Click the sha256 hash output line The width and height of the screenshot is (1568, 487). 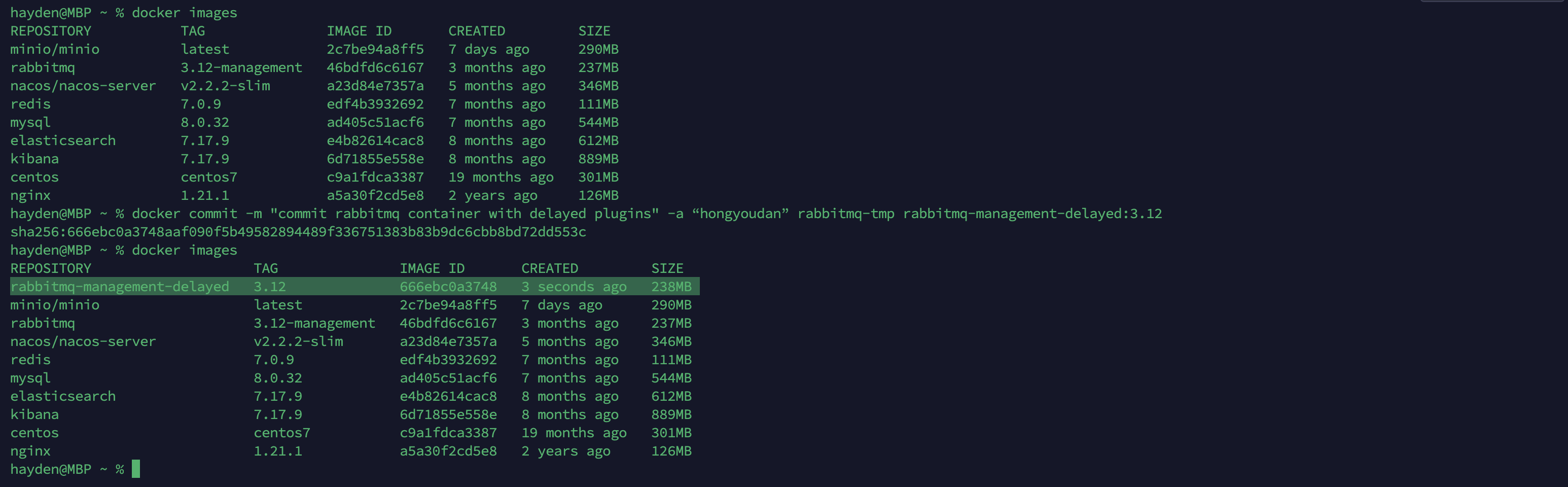[298, 232]
